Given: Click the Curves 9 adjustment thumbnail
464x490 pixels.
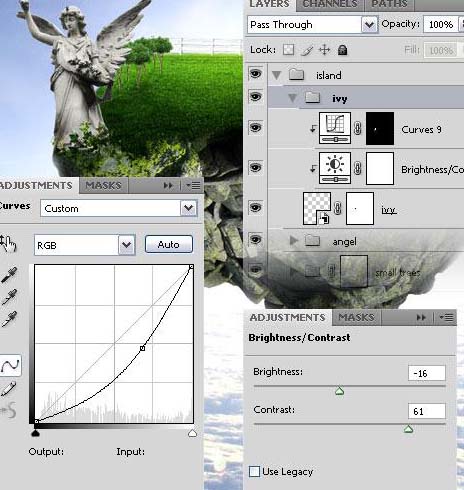Looking at the screenshot, I should click(335, 128).
